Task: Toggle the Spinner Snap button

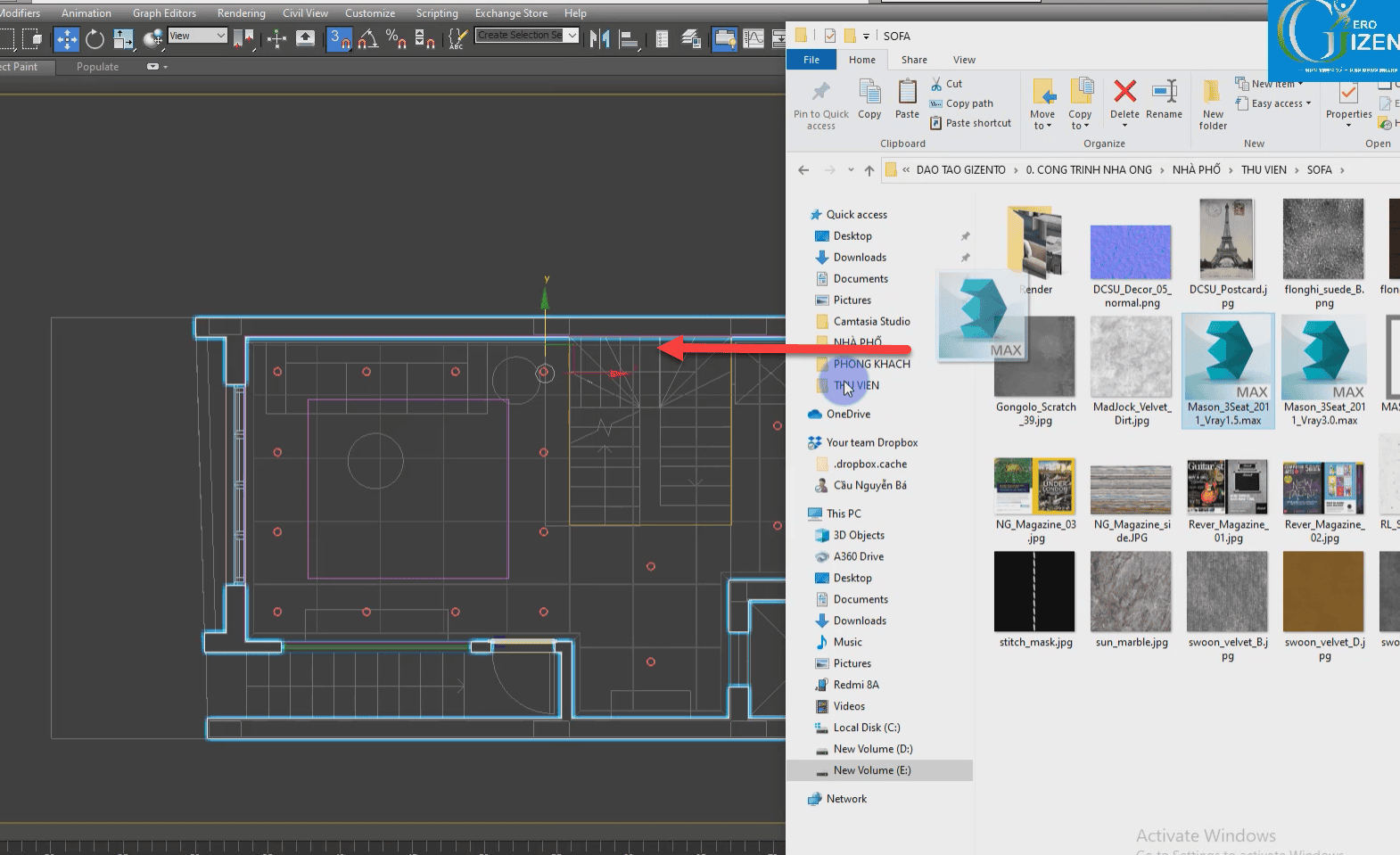Action: click(424, 38)
